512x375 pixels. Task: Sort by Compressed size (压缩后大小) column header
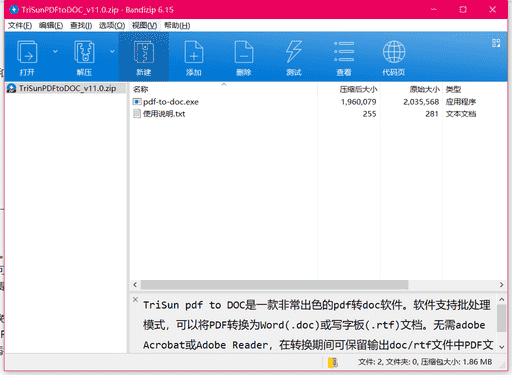[358, 89]
